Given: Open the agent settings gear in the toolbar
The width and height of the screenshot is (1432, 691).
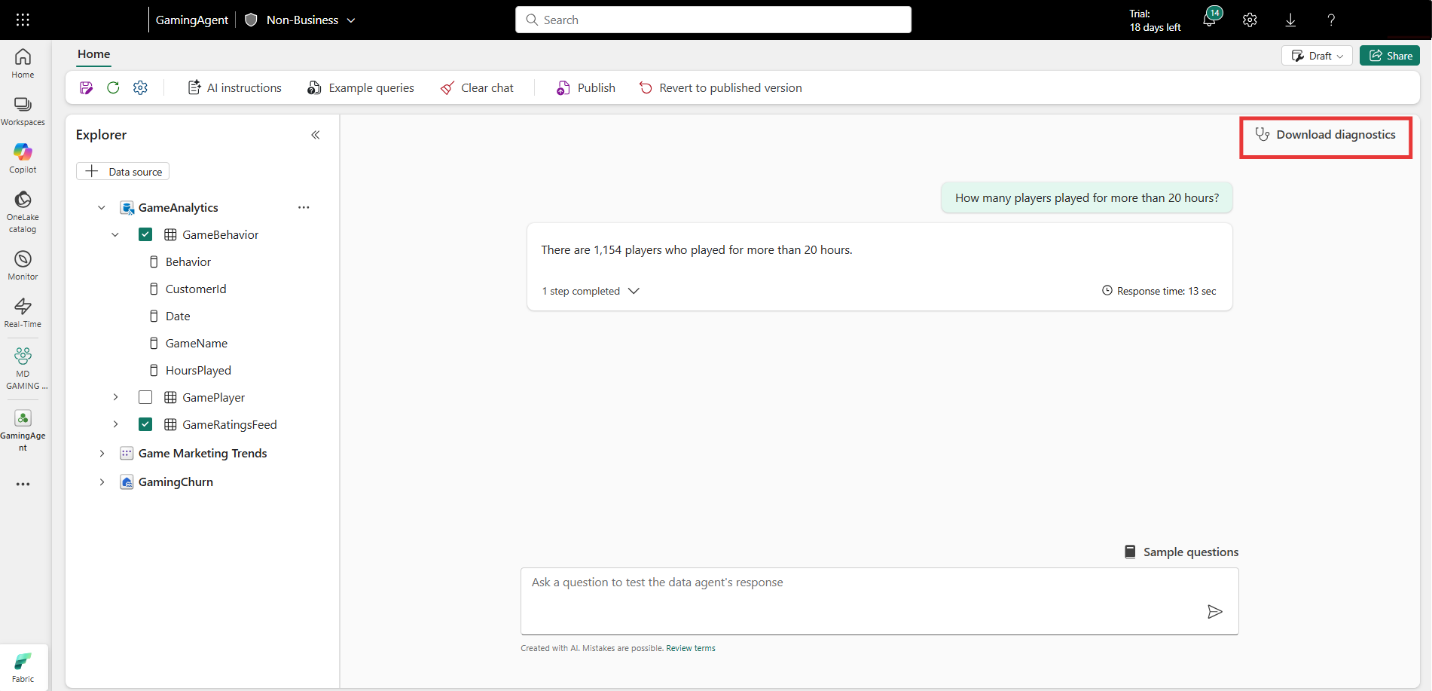Looking at the screenshot, I should (x=140, y=87).
